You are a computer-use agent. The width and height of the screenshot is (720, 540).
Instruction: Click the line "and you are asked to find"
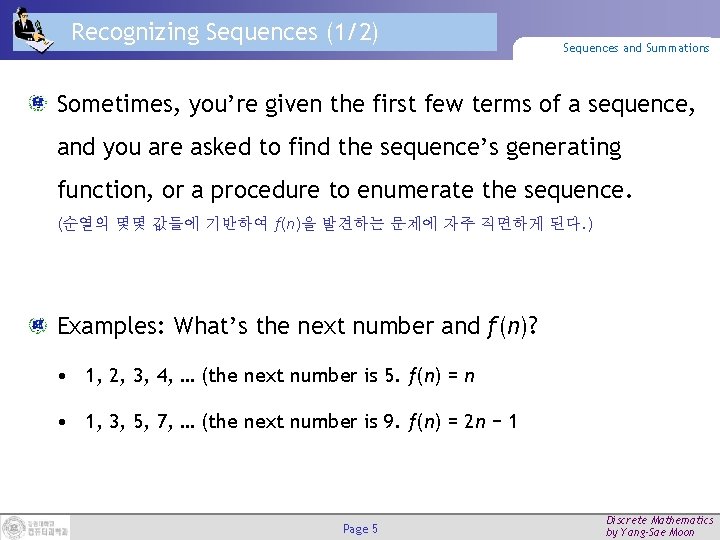click(x=339, y=148)
